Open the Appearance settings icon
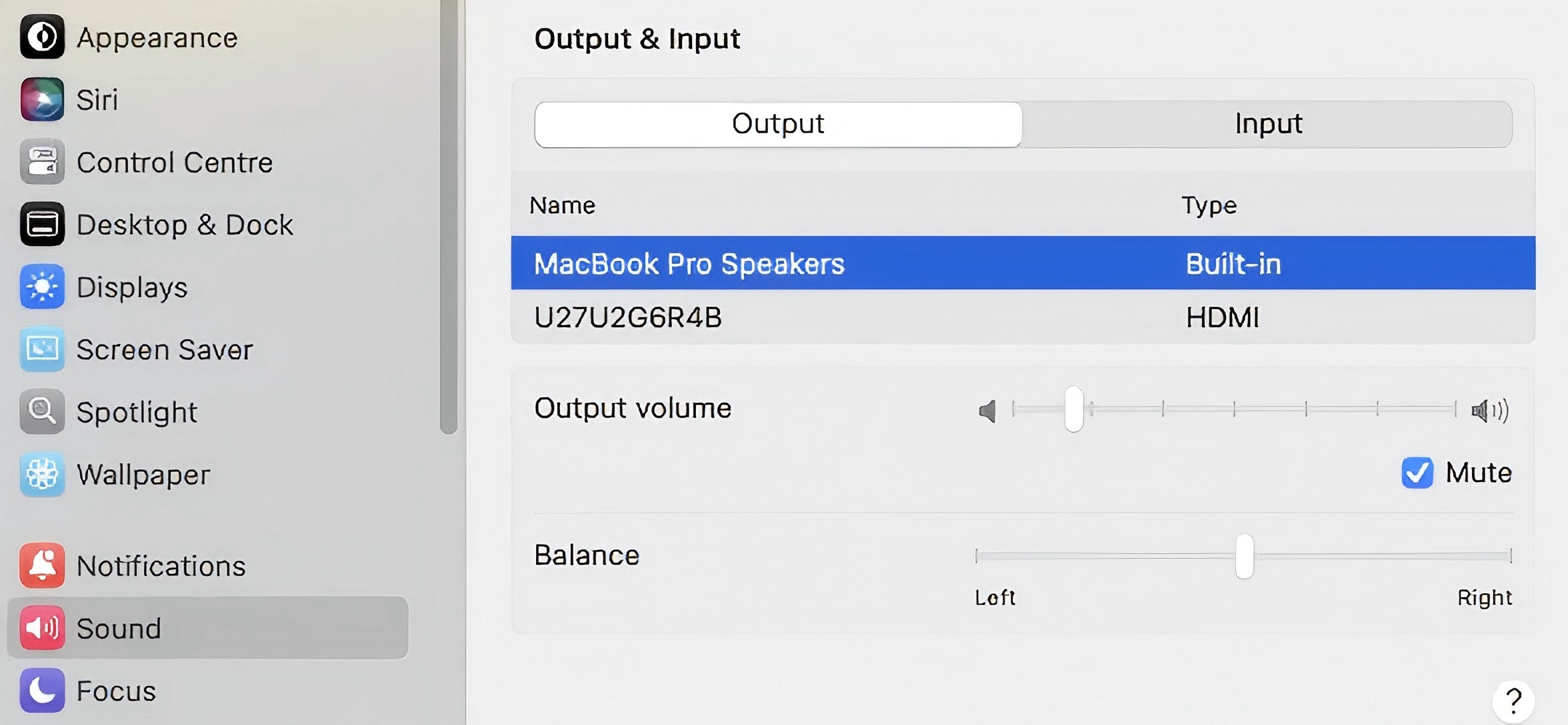Image resolution: width=1568 pixels, height=725 pixels. [42, 37]
